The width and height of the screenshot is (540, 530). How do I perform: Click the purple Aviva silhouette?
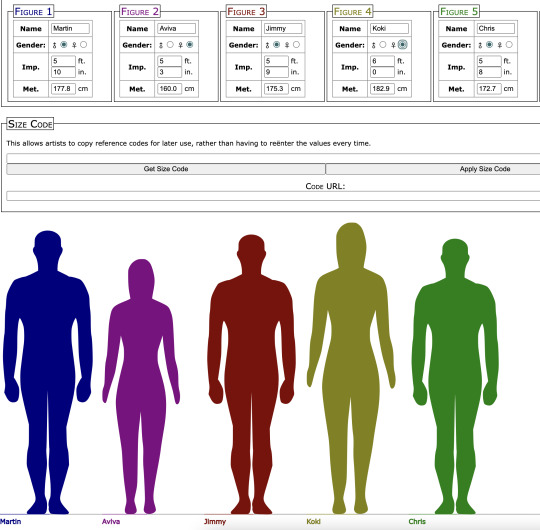coord(141,386)
